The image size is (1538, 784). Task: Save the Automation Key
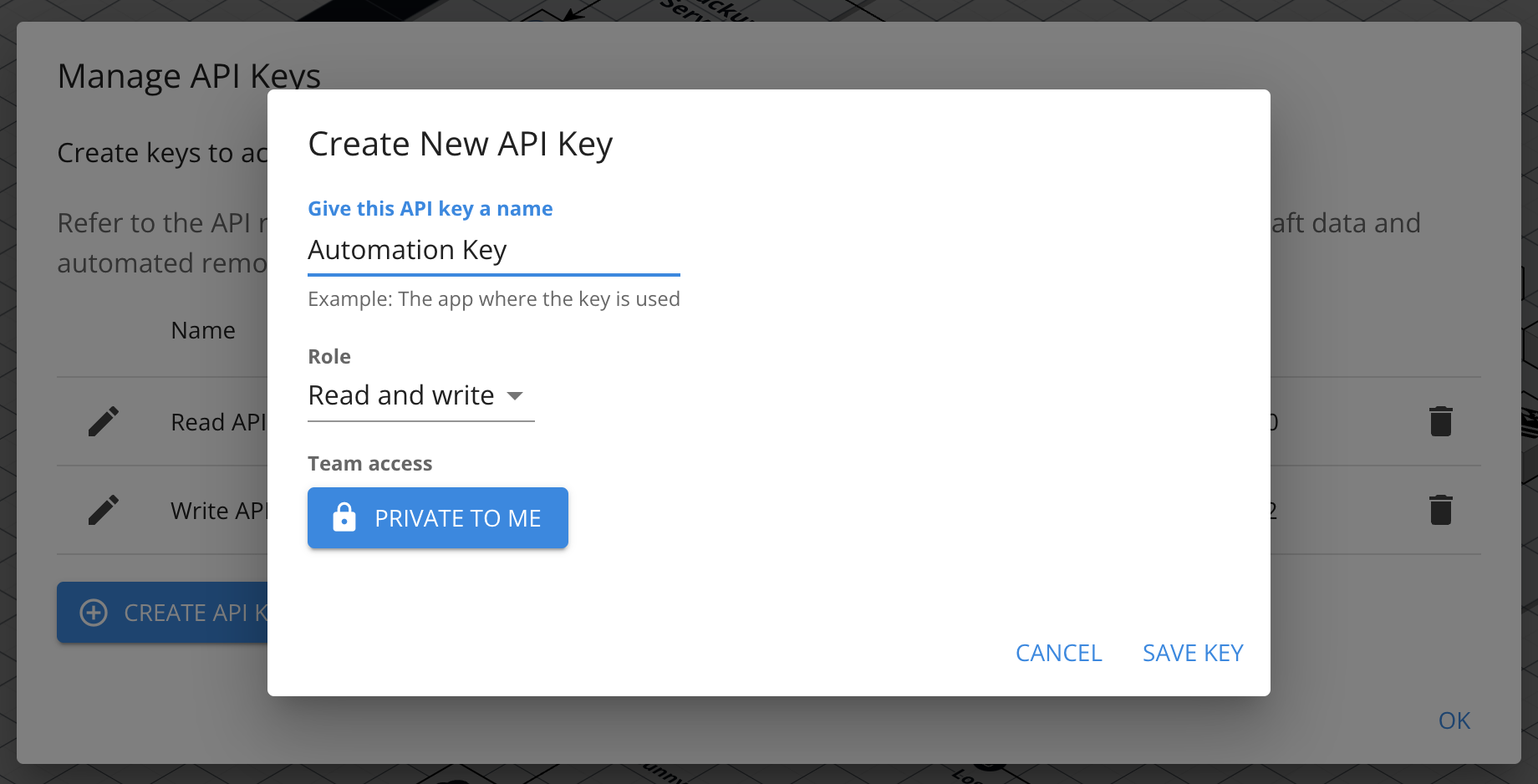click(x=1192, y=653)
